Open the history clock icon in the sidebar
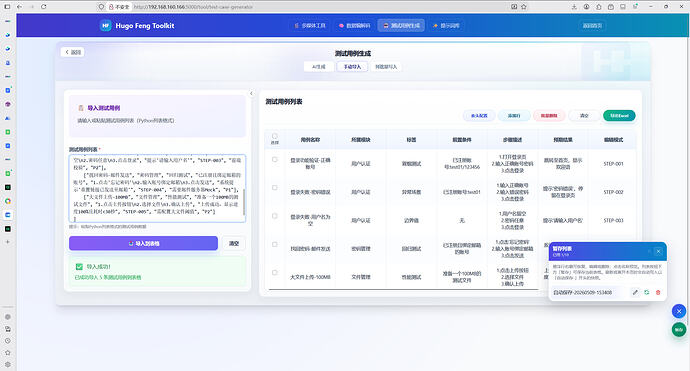 7,341
